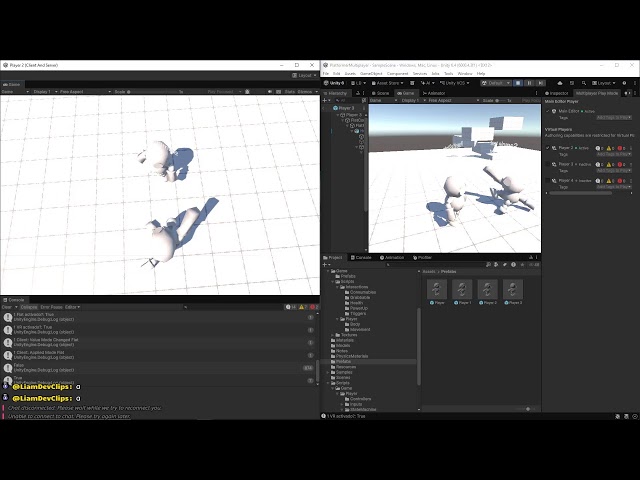This screenshot has height=480, width=640.
Task: Select the Player 1 prefab thumbnail
Action: pos(462,289)
